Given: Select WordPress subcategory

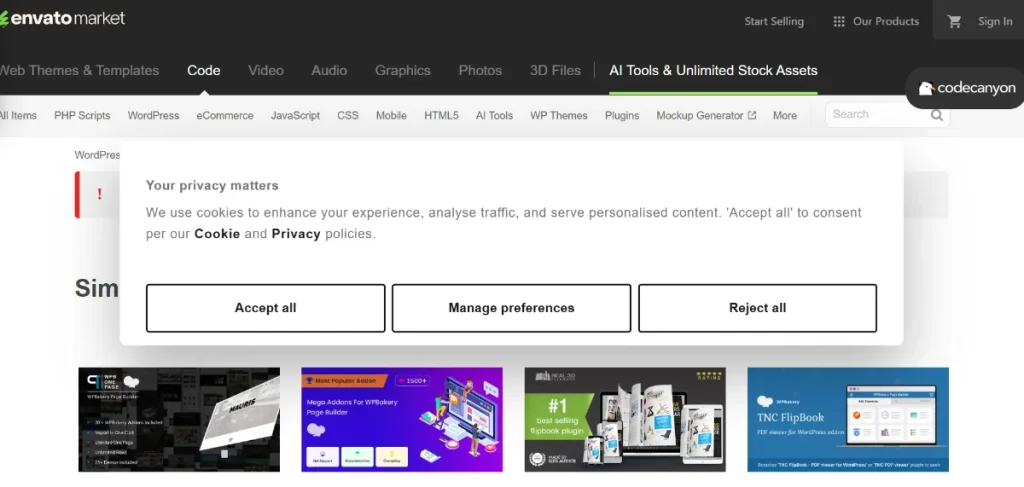Looking at the screenshot, I should 153,116.
